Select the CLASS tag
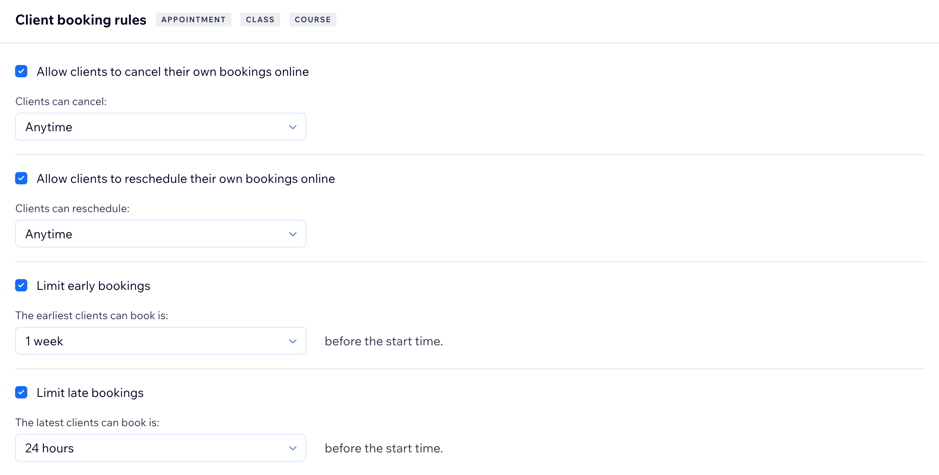 (260, 20)
